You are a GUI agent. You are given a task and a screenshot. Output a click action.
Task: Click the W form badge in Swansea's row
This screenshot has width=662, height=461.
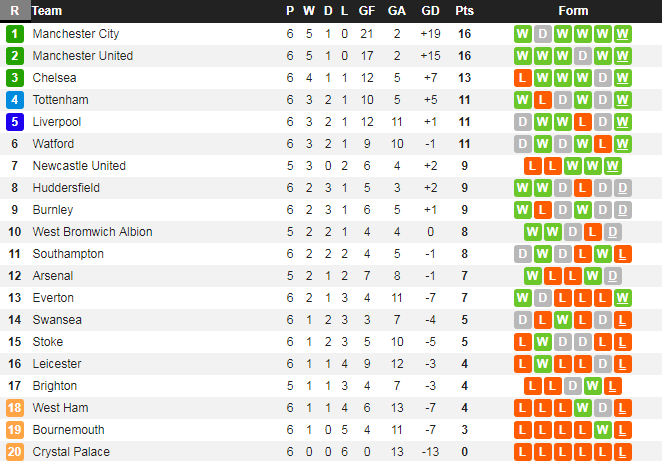point(562,319)
